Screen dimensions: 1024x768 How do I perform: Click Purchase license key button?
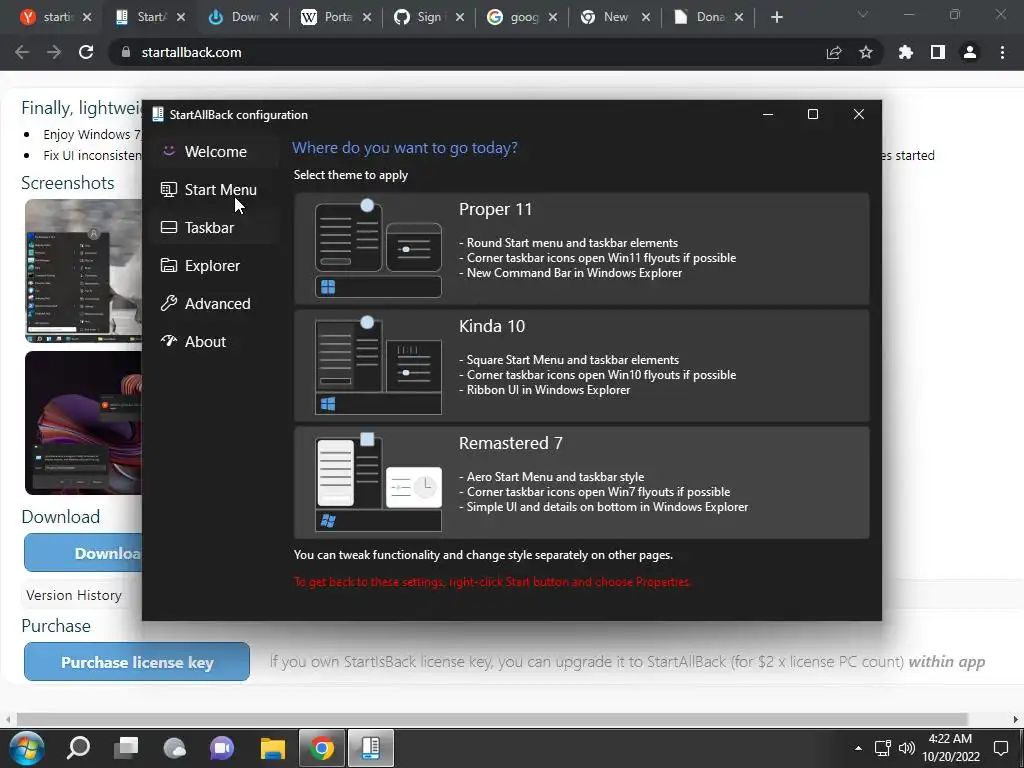click(x=137, y=662)
